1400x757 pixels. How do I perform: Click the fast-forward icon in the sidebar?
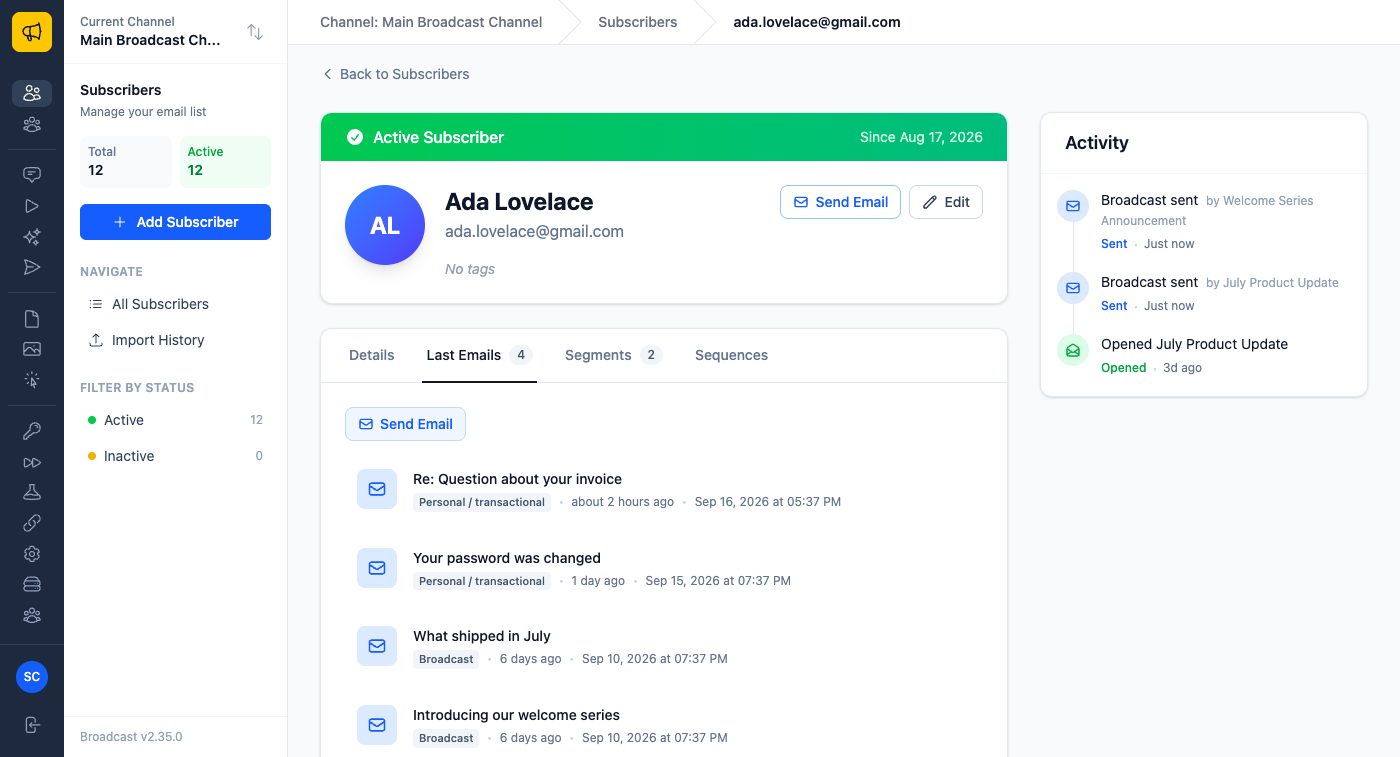click(32, 462)
